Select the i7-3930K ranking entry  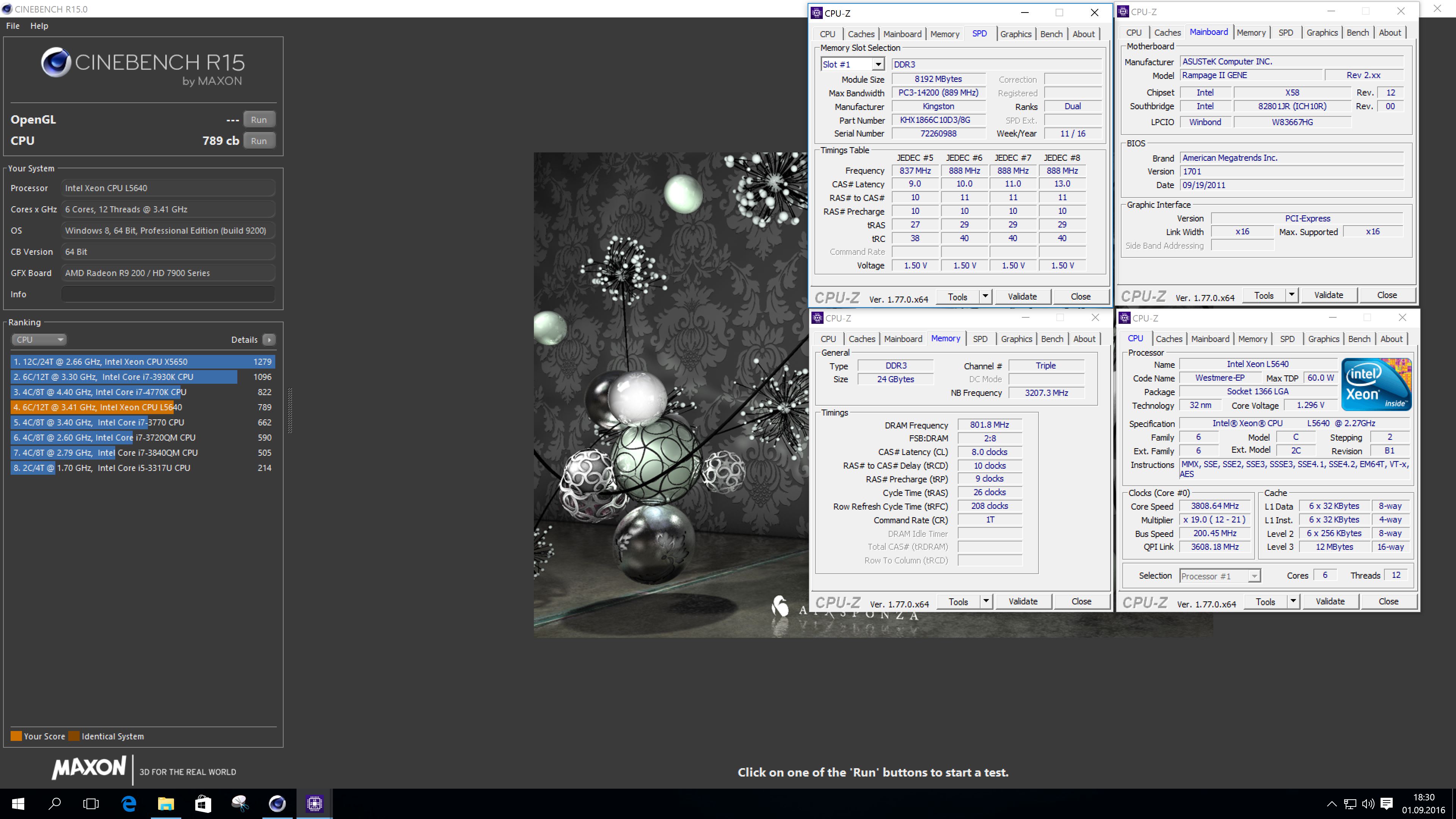143,377
